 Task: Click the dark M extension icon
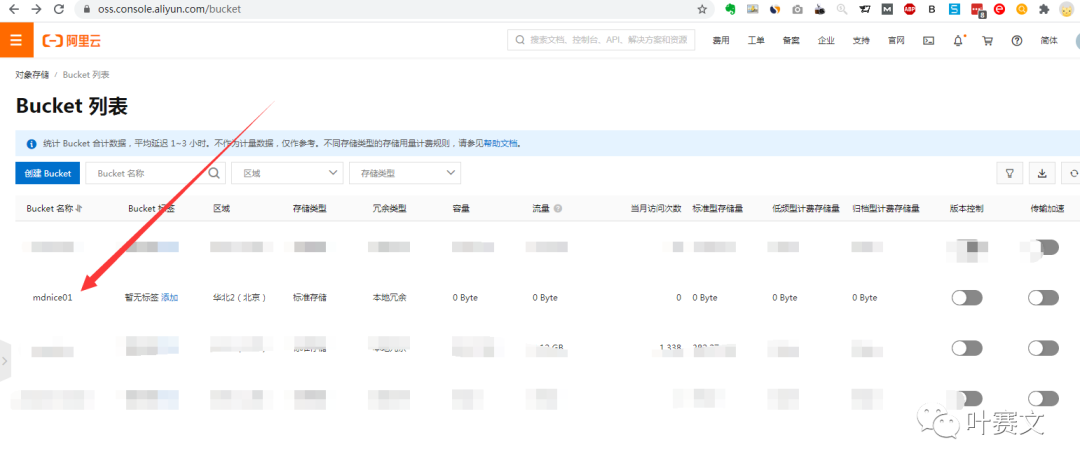click(887, 10)
